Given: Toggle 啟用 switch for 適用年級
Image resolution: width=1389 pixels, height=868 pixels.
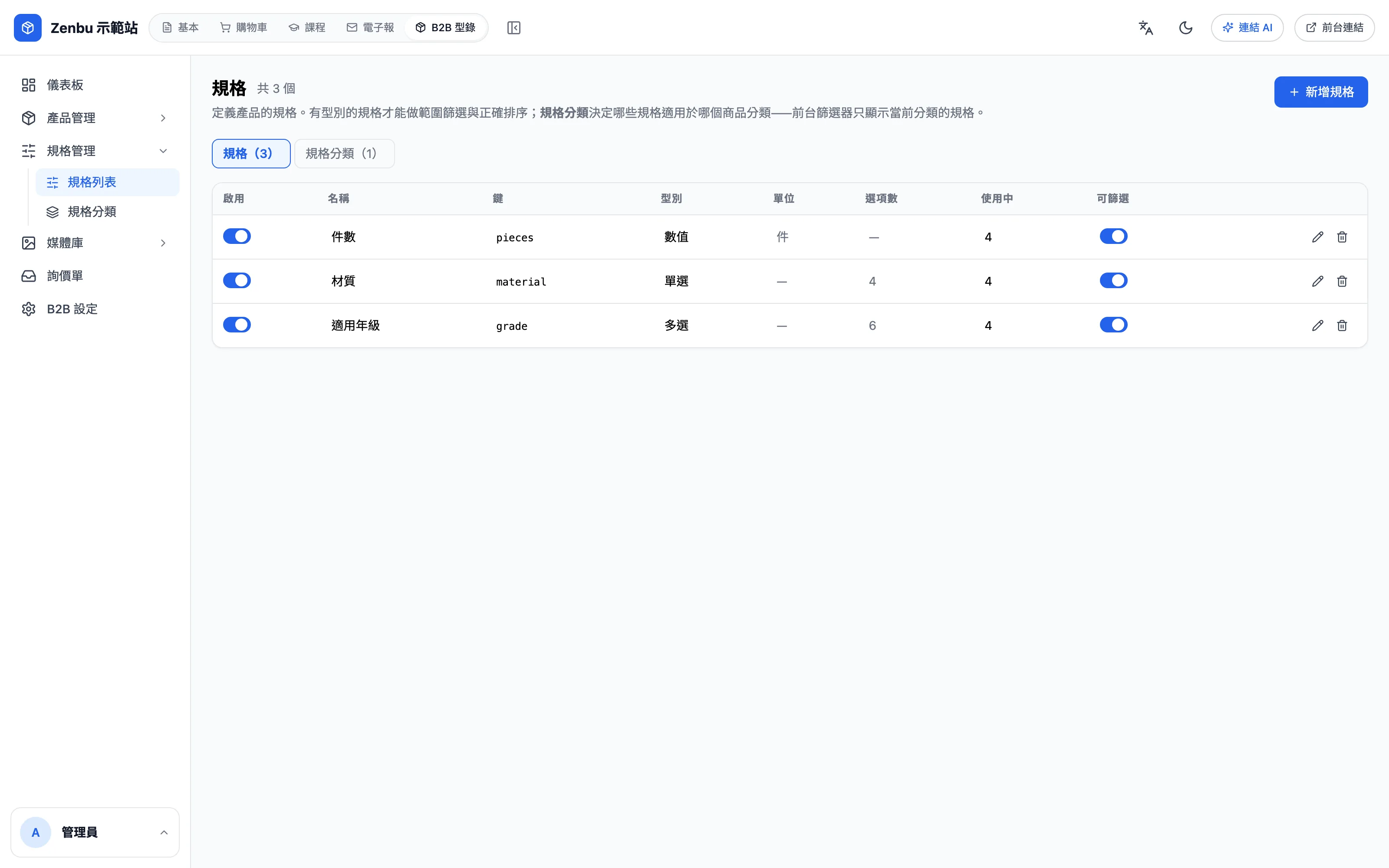Looking at the screenshot, I should coord(237,325).
